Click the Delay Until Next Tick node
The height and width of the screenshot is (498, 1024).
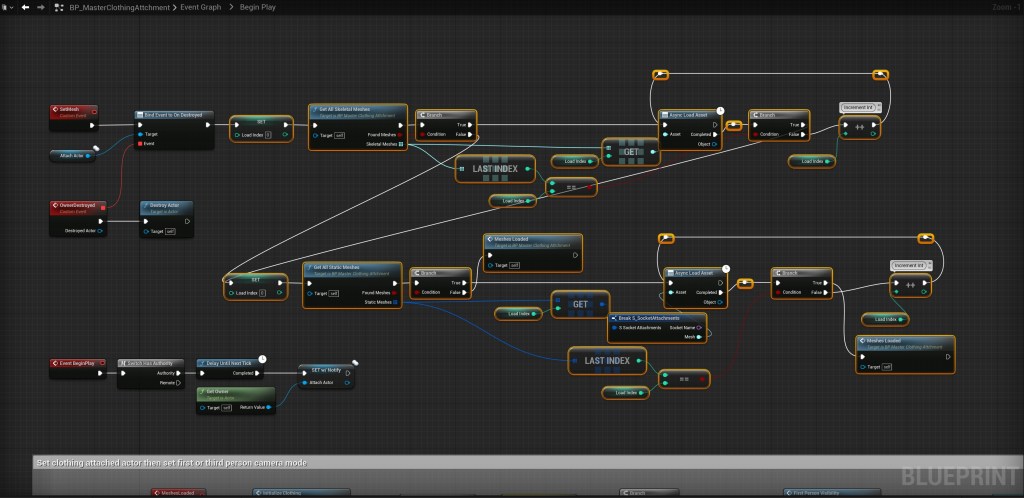(228, 362)
